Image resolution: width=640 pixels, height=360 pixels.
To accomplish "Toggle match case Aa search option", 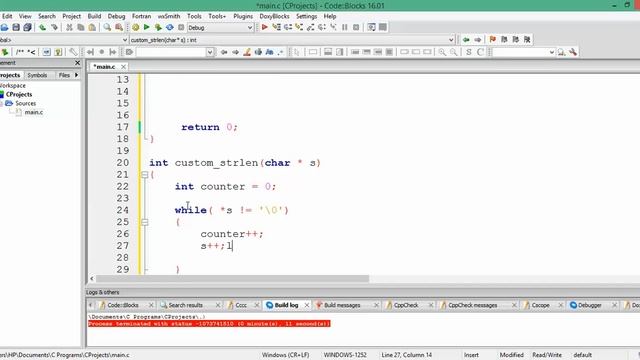I will pos(269,52).
